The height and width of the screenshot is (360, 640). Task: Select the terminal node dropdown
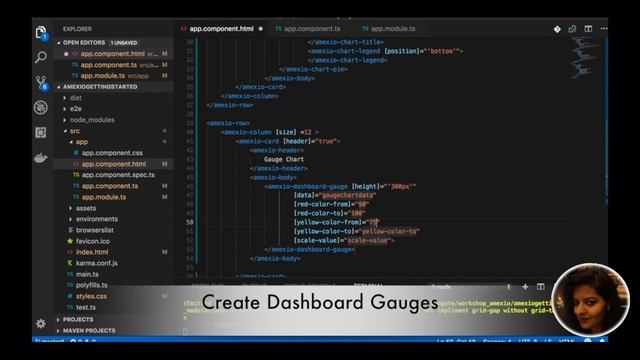point(471,287)
